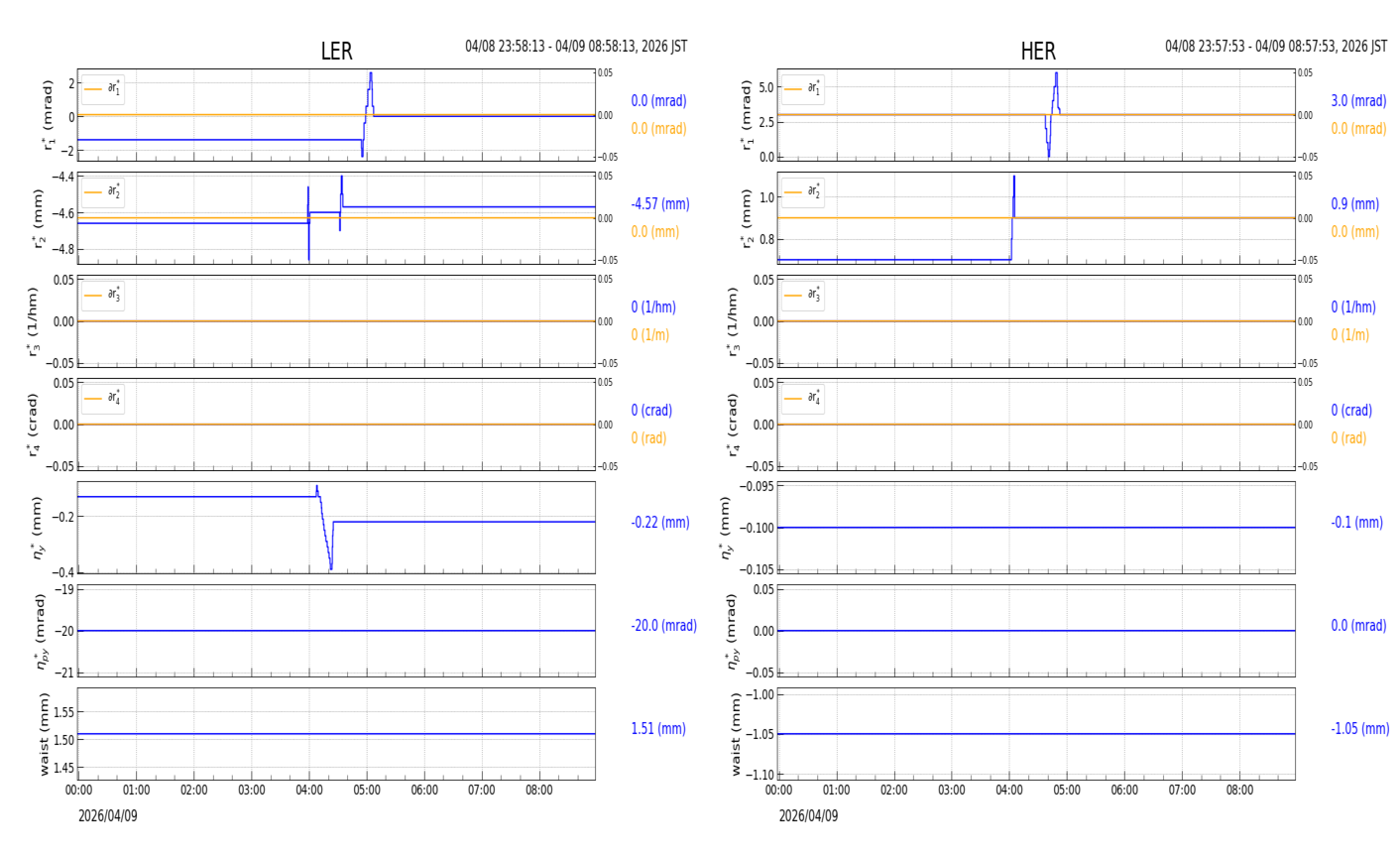
Task: Click LER value -20.0 (mrad)
Action: tap(664, 626)
